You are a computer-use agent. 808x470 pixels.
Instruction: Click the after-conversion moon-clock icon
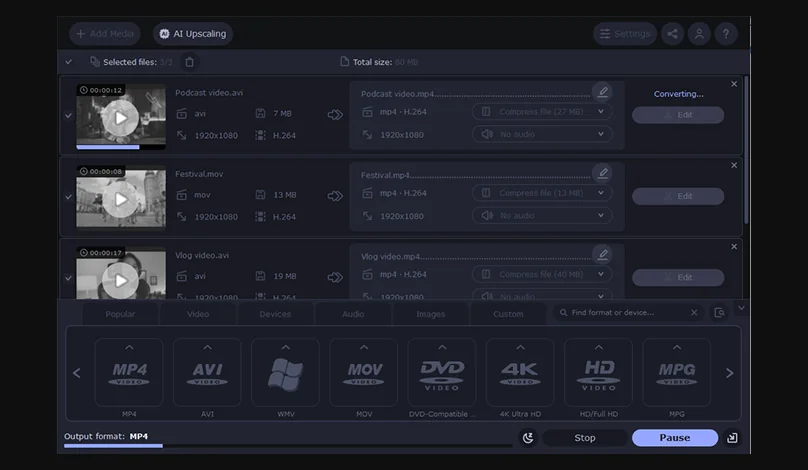click(528, 438)
